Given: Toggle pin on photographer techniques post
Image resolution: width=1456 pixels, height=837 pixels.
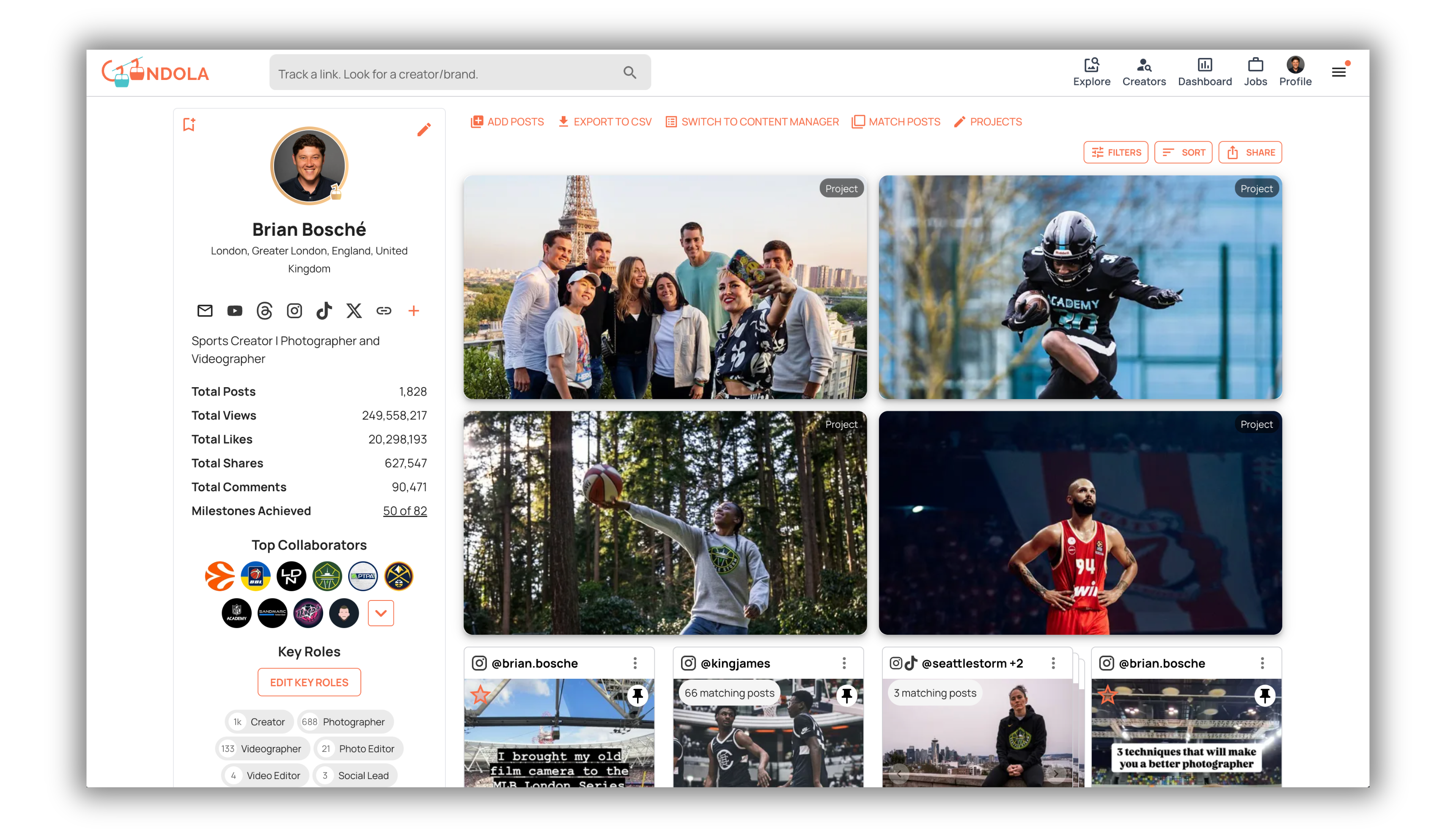Looking at the screenshot, I should 1265,696.
